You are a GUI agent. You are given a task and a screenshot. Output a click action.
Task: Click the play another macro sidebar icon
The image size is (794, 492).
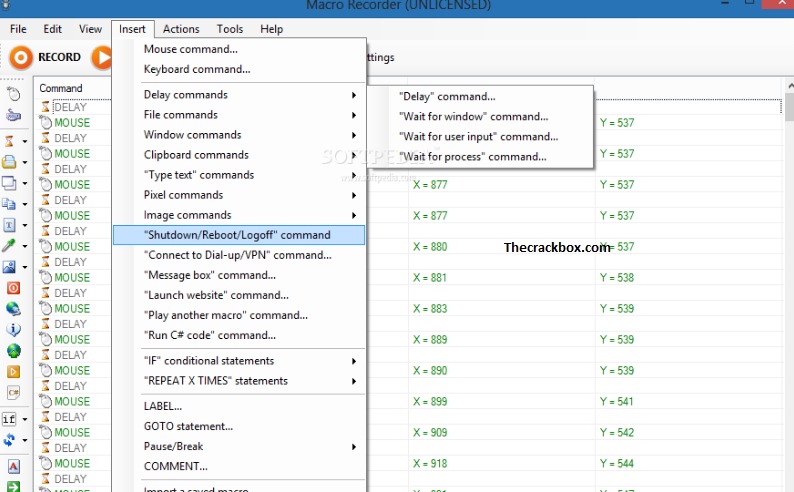(13, 372)
